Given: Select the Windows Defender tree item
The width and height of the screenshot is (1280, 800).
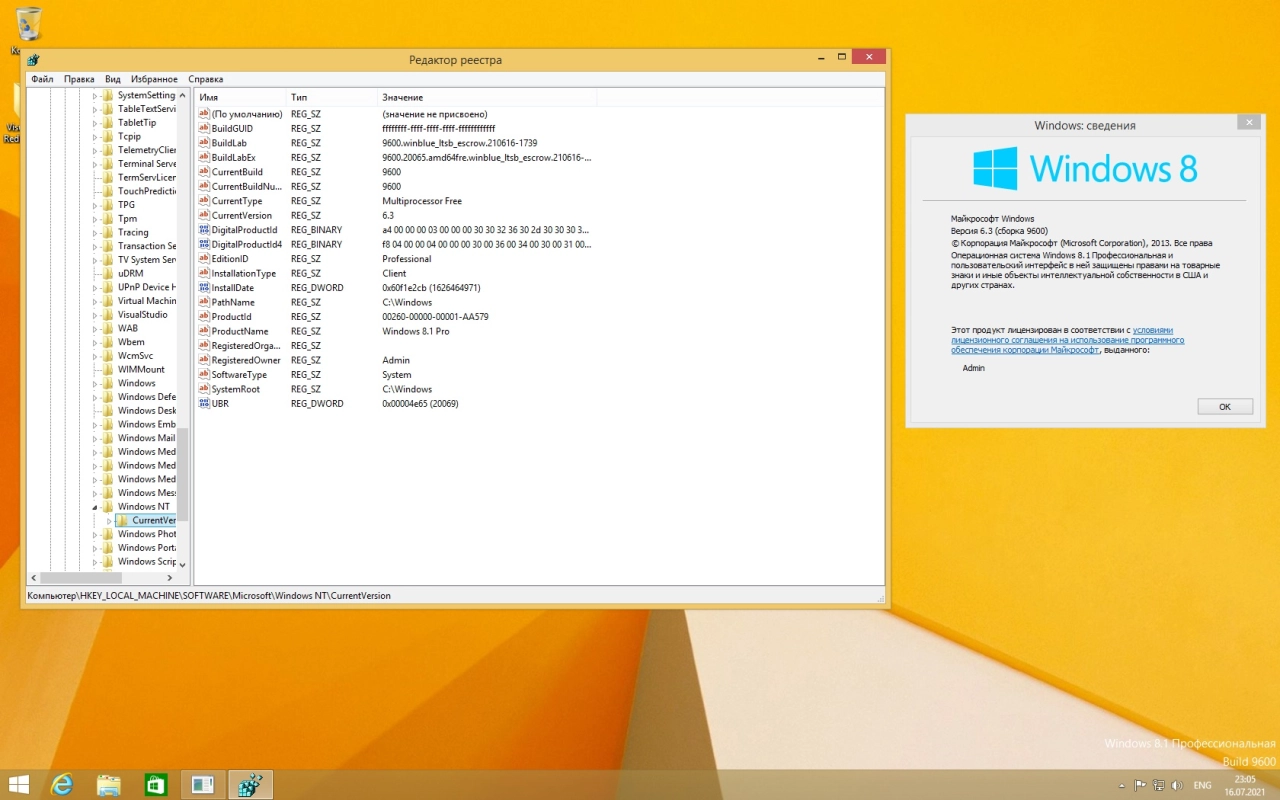Looking at the screenshot, I should tap(146, 397).
